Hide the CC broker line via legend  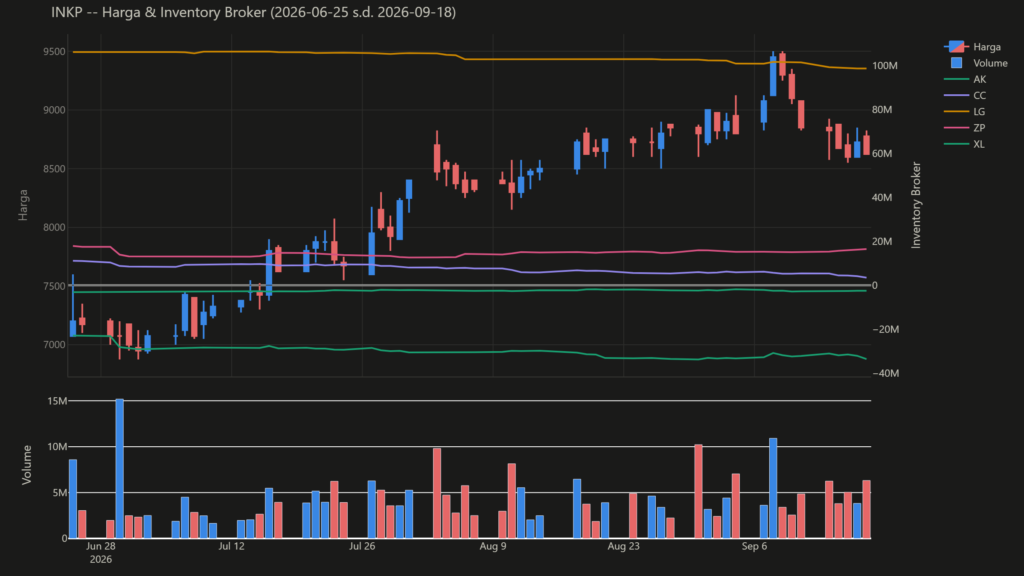(x=965, y=95)
